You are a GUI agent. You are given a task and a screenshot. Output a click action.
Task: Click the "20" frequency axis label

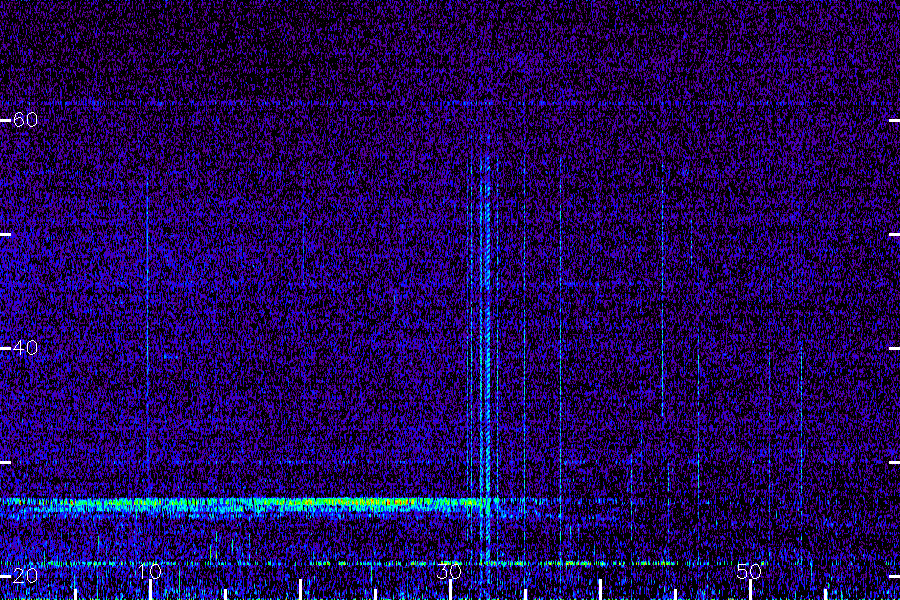[25, 575]
